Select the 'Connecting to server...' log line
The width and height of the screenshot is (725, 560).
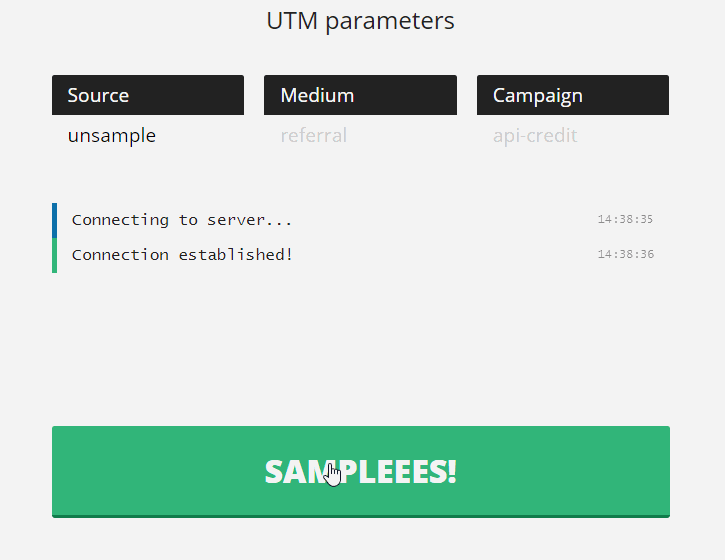[182, 220]
